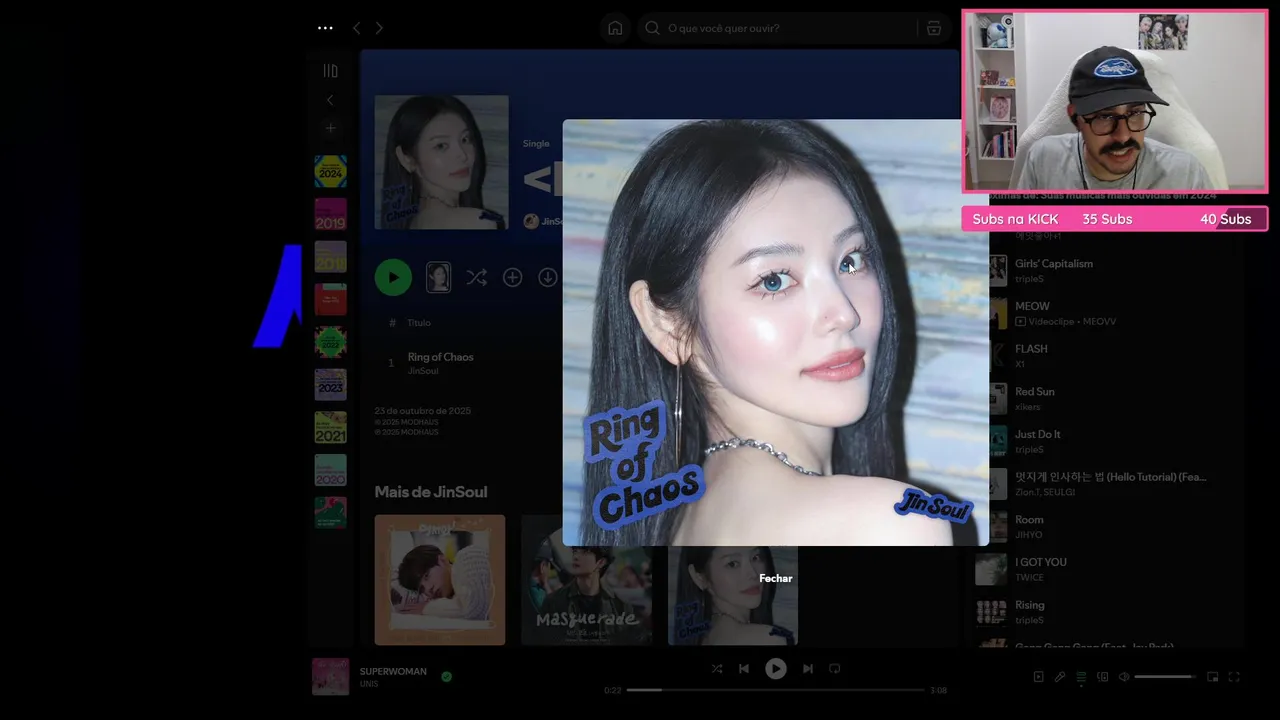
Task: Open the Browse icon beside search
Action: point(934,28)
